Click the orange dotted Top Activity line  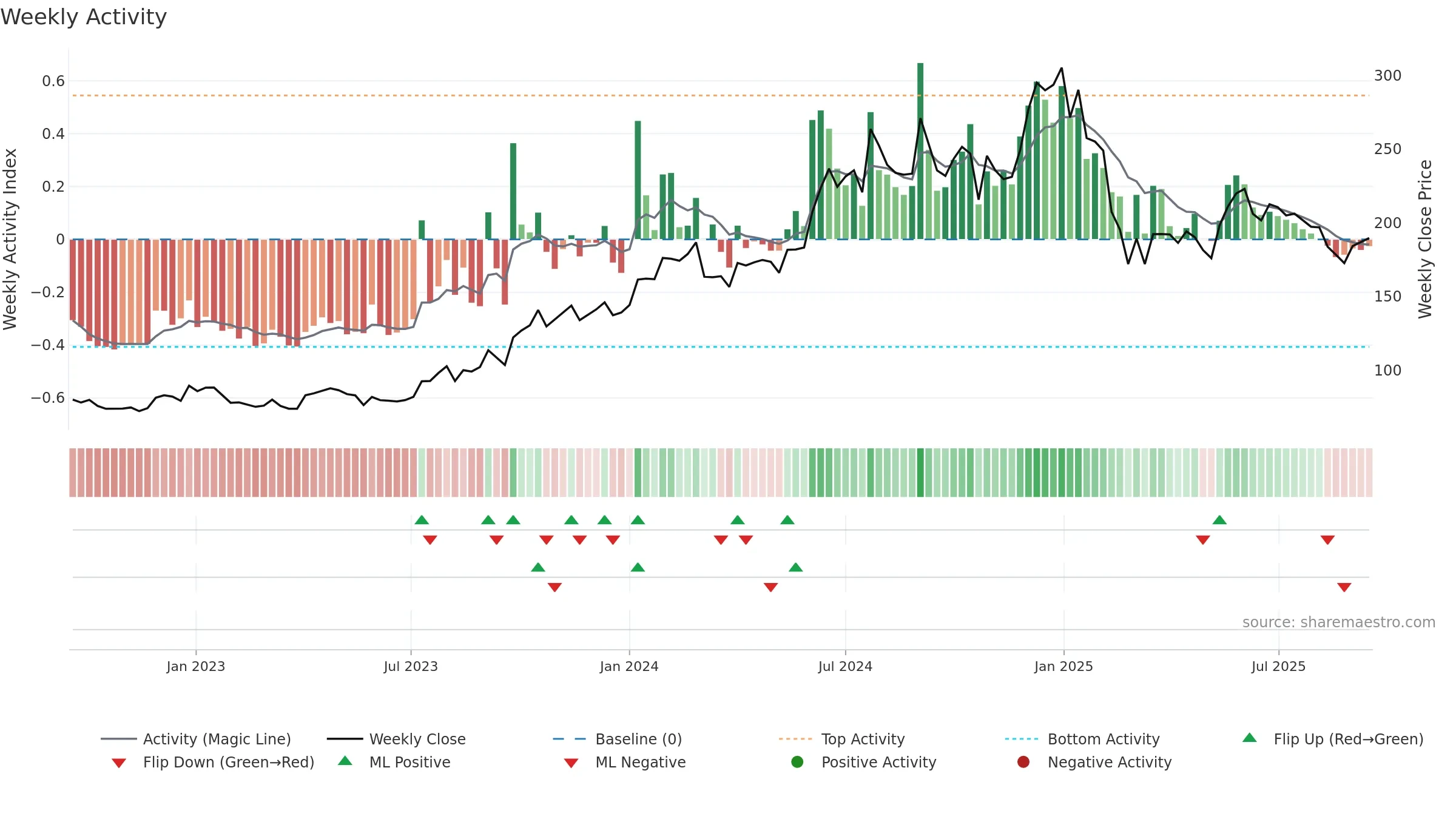tap(720, 95)
